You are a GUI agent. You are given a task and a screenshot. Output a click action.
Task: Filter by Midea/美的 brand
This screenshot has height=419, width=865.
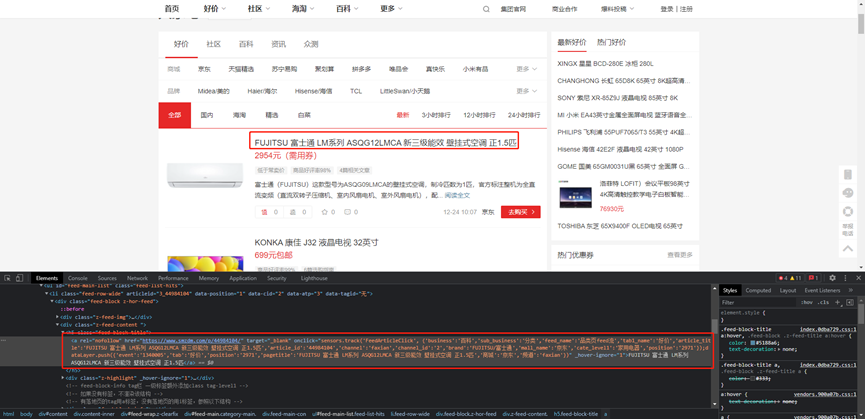point(213,91)
